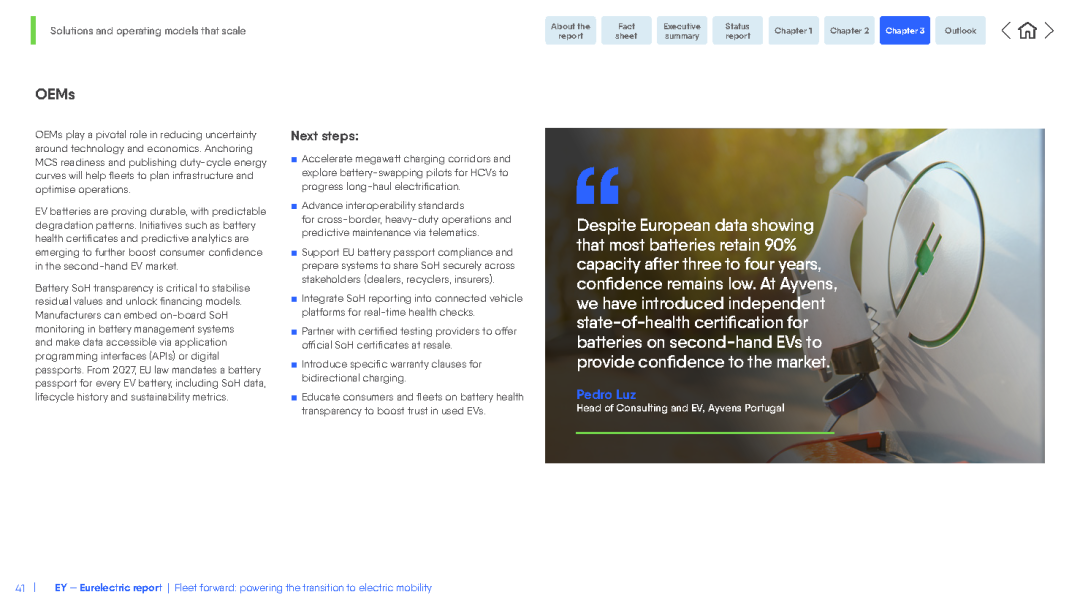Click paragraph starting OEMs play a pivotal role
This screenshot has width=1080, height=608.
tap(151, 162)
